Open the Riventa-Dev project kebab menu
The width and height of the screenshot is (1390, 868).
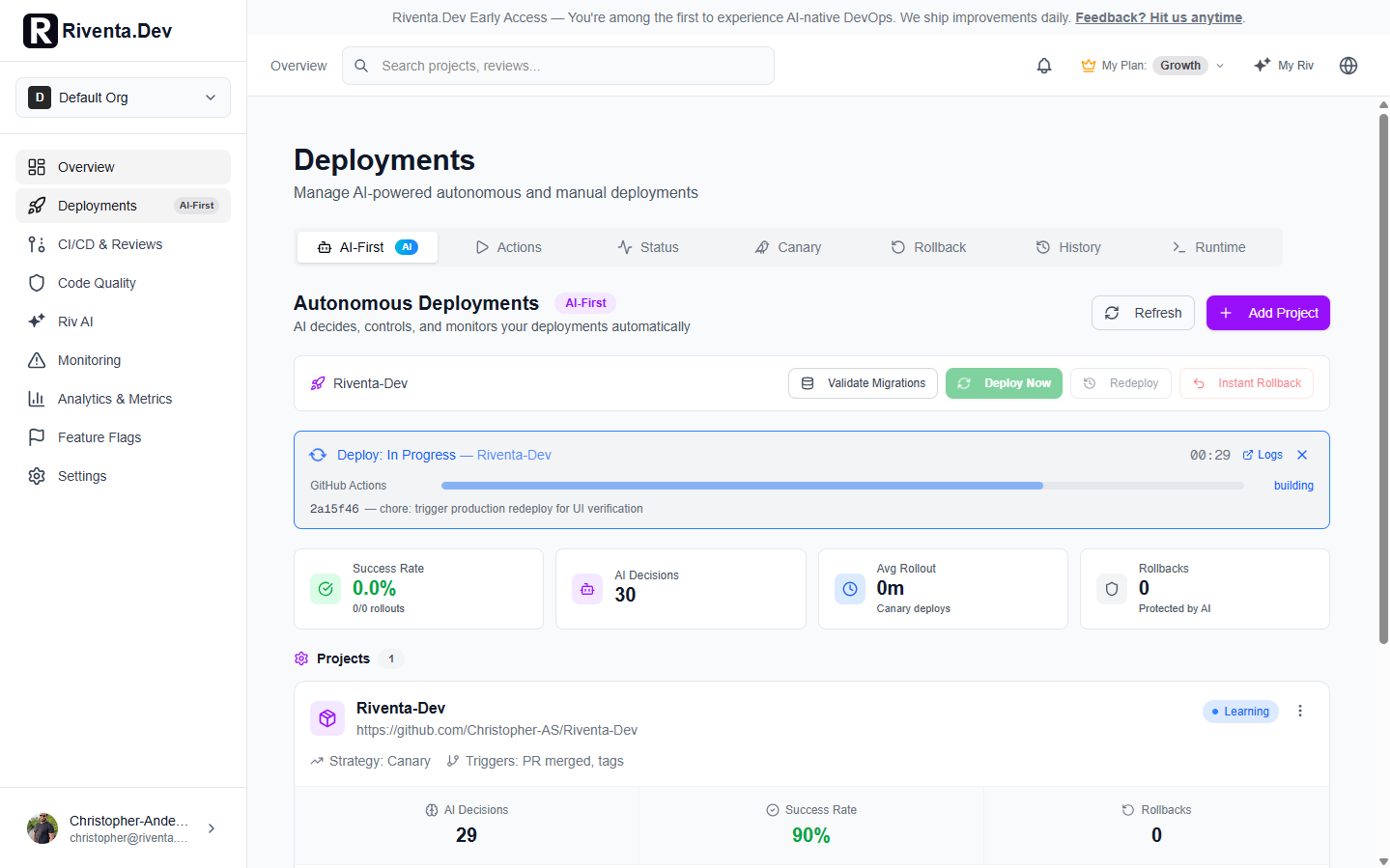tap(1300, 711)
